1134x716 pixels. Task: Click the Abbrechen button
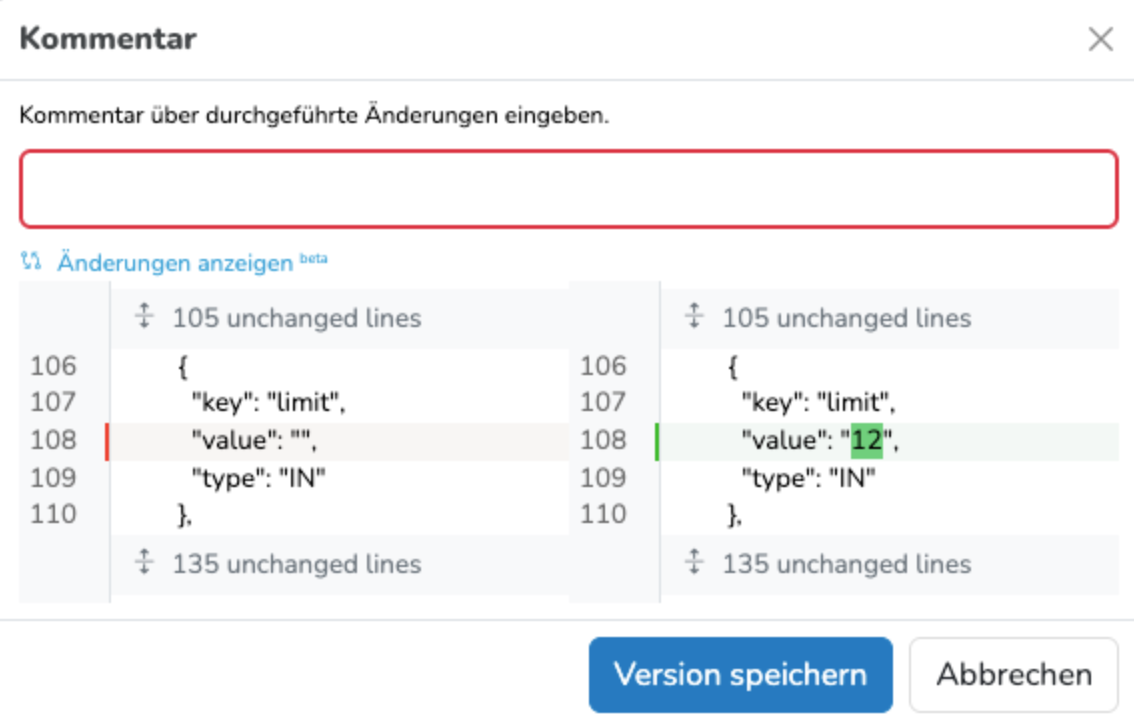pyautogui.click(x=1013, y=674)
